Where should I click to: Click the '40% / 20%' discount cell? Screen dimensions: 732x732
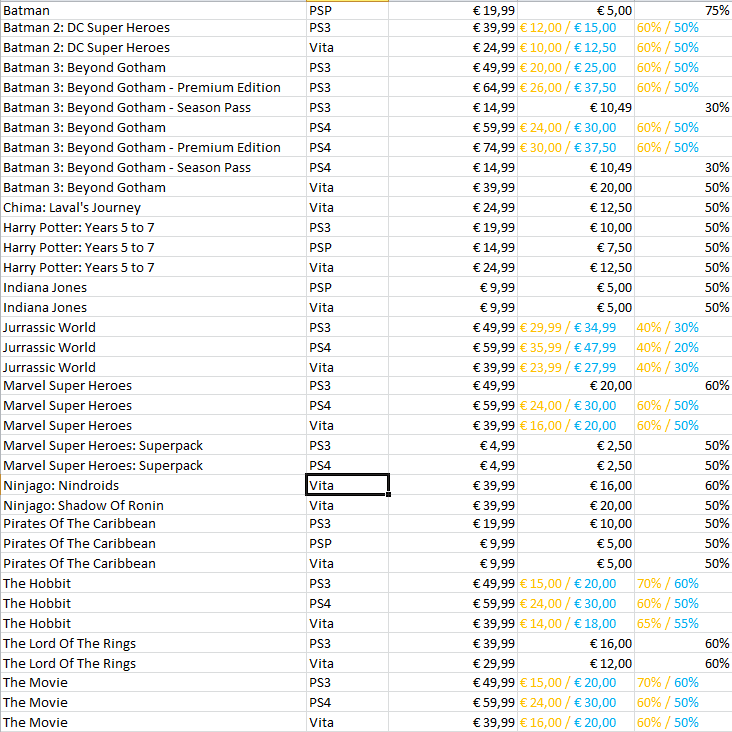[683, 347]
